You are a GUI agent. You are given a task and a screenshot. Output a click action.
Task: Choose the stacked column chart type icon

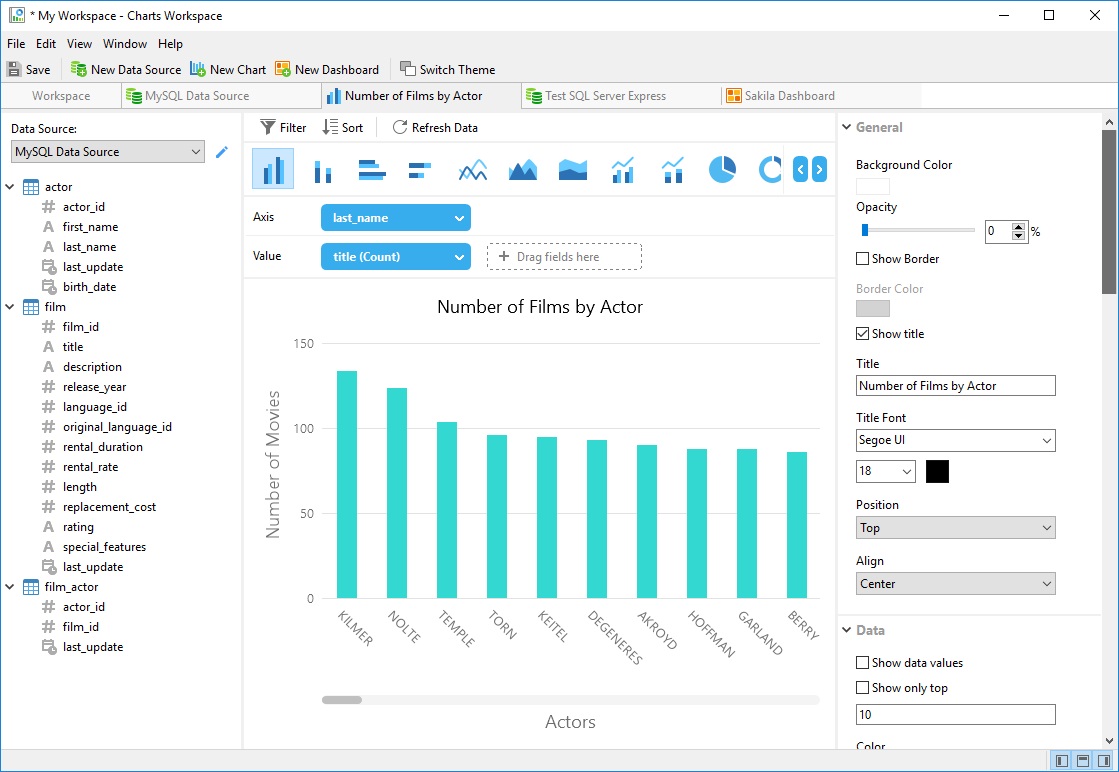(x=323, y=171)
